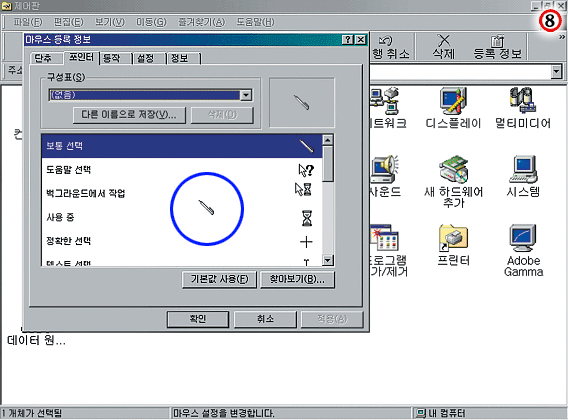Click the 등록 정보 toolbar icon
The image size is (568, 420).
pos(497,46)
